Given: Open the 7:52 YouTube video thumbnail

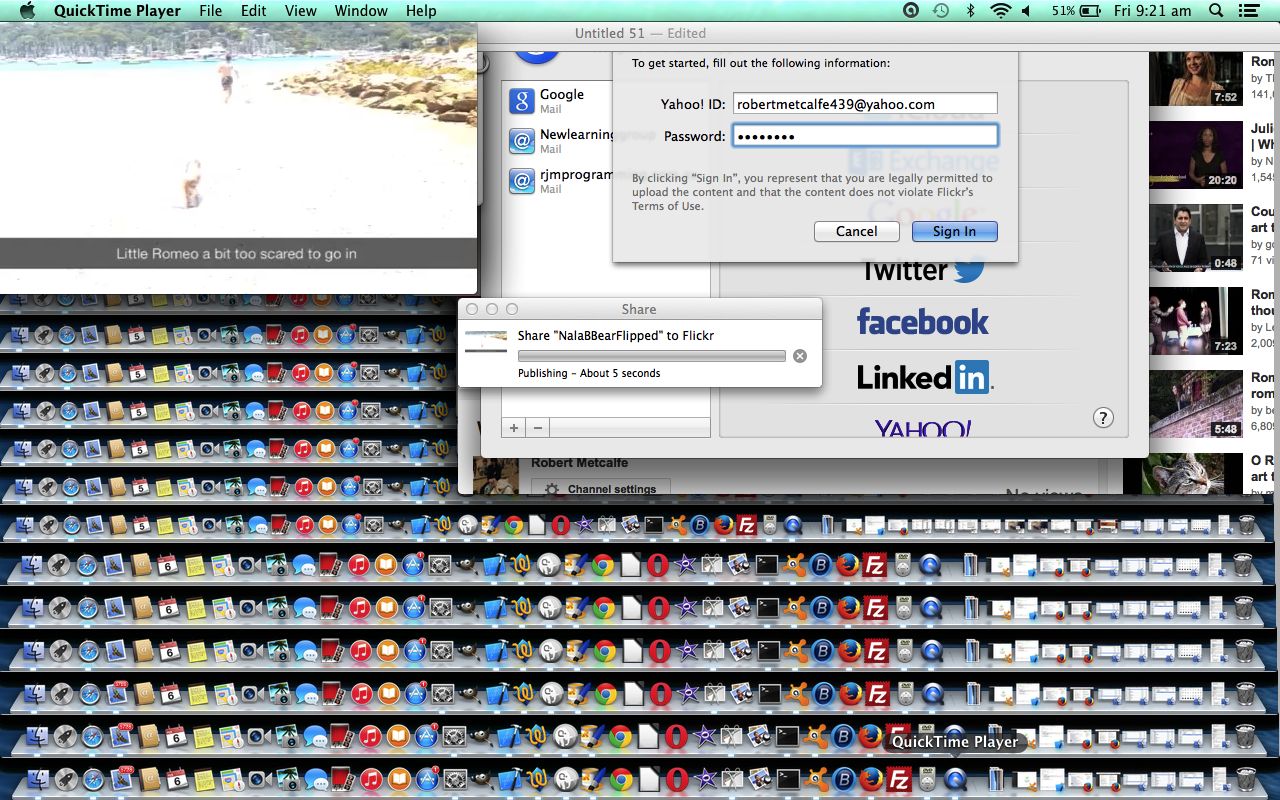Looking at the screenshot, I should pos(1195,79).
